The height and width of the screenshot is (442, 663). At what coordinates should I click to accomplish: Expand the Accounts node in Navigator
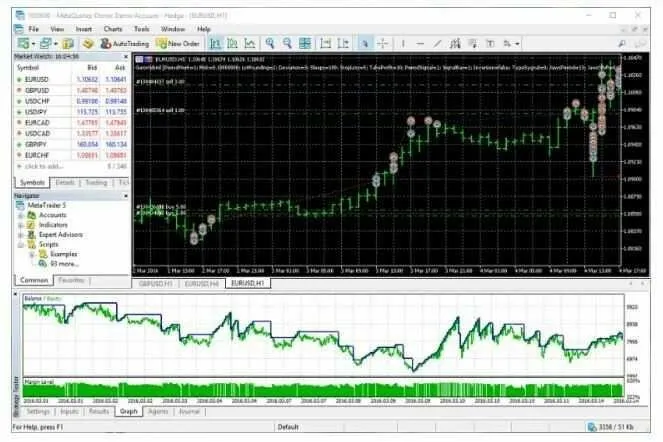click(20, 215)
